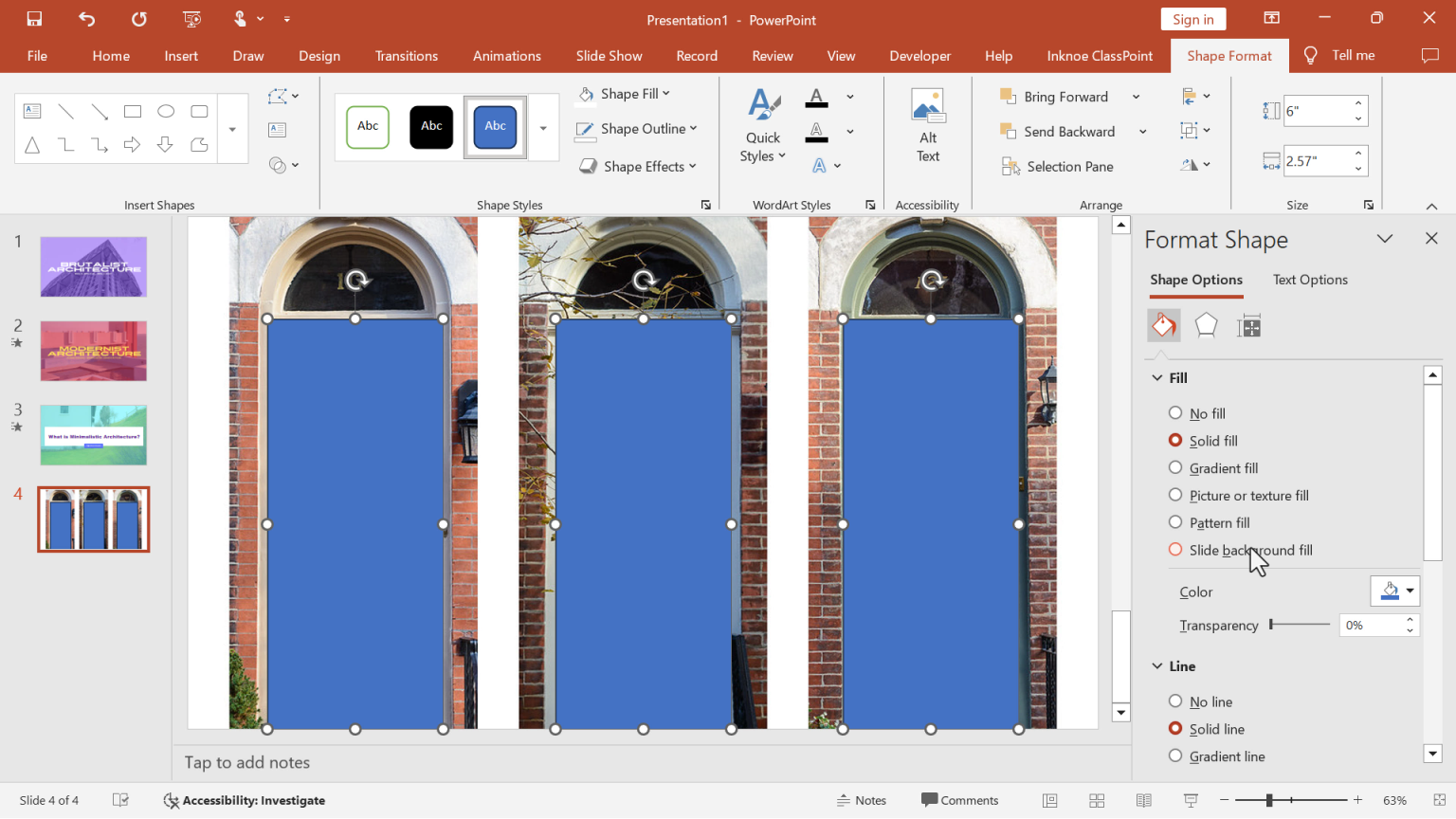Click the Effects icon in Format Shape

1206,325
